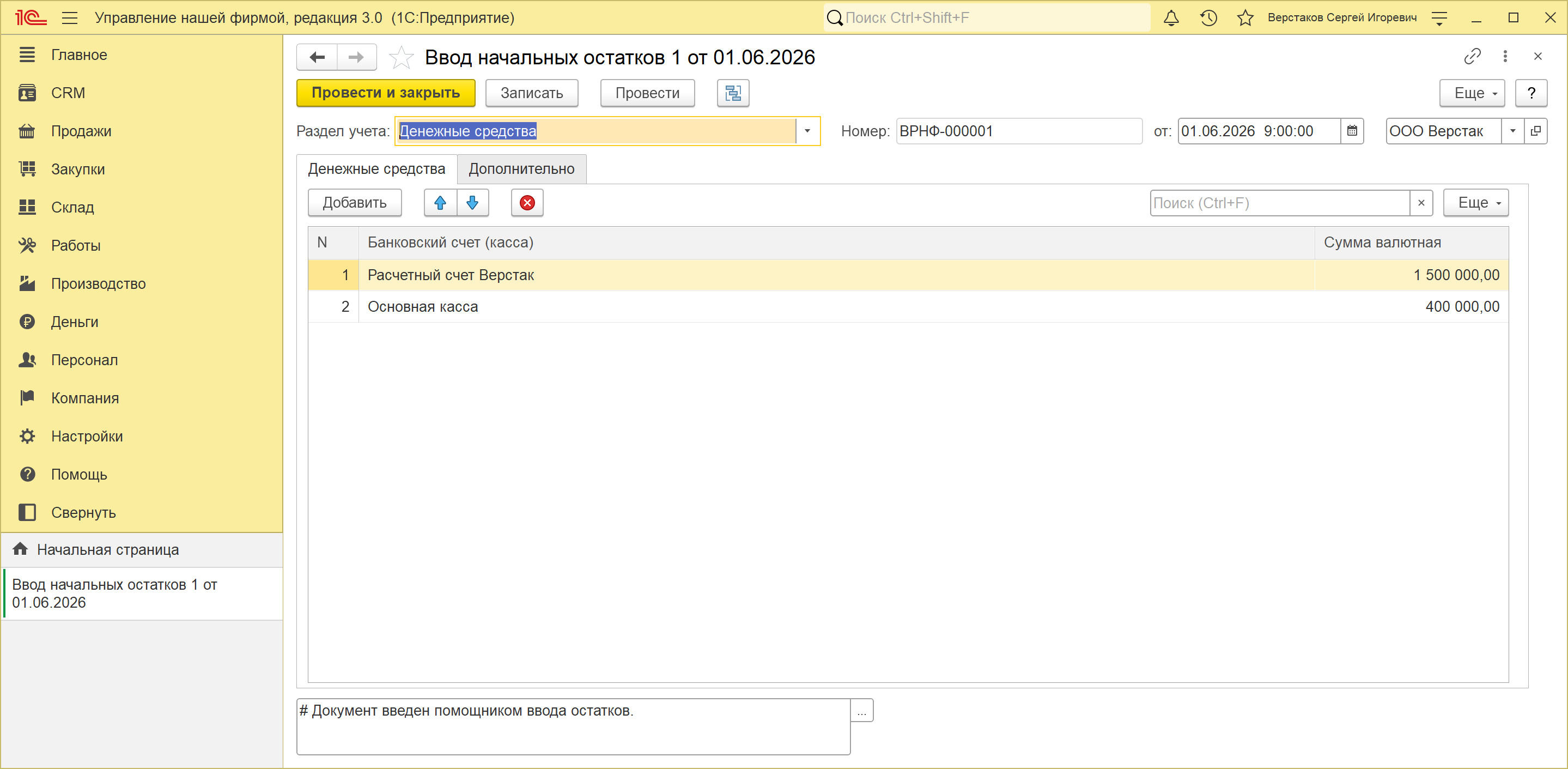Move the row up with blue arrow
This screenshot has width=1568, height=769.
click(440, 203)
